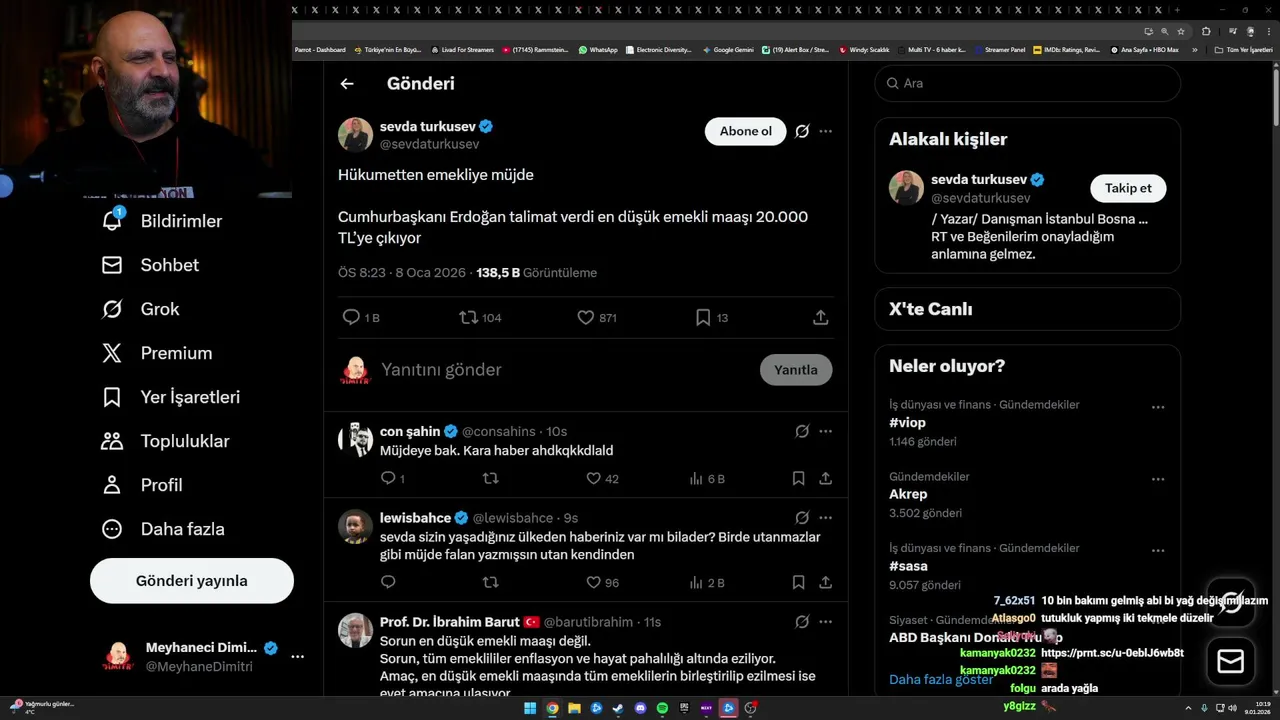The image size is (1280, 720).
Task: Open Spotify from the taskbar
Action: (x=662, y=708)
